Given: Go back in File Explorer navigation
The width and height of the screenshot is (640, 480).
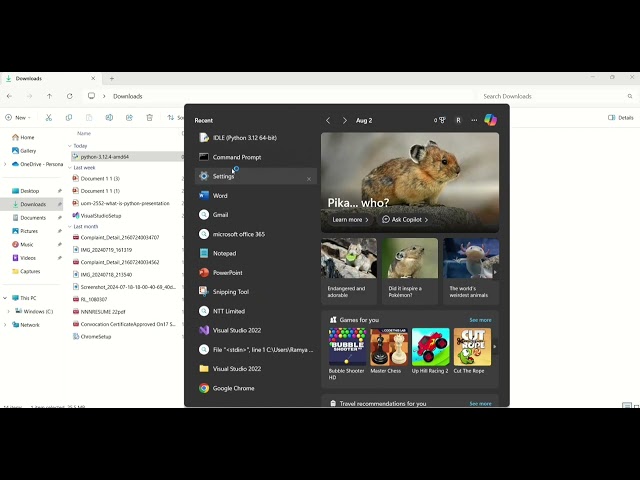Looking at the screenshot, I should [9, 96].
